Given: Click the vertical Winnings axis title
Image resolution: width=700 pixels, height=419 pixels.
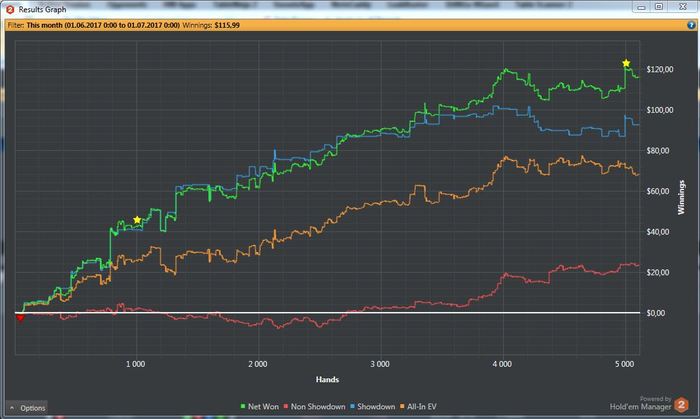Looking at the screenshot, I should 681,198.
